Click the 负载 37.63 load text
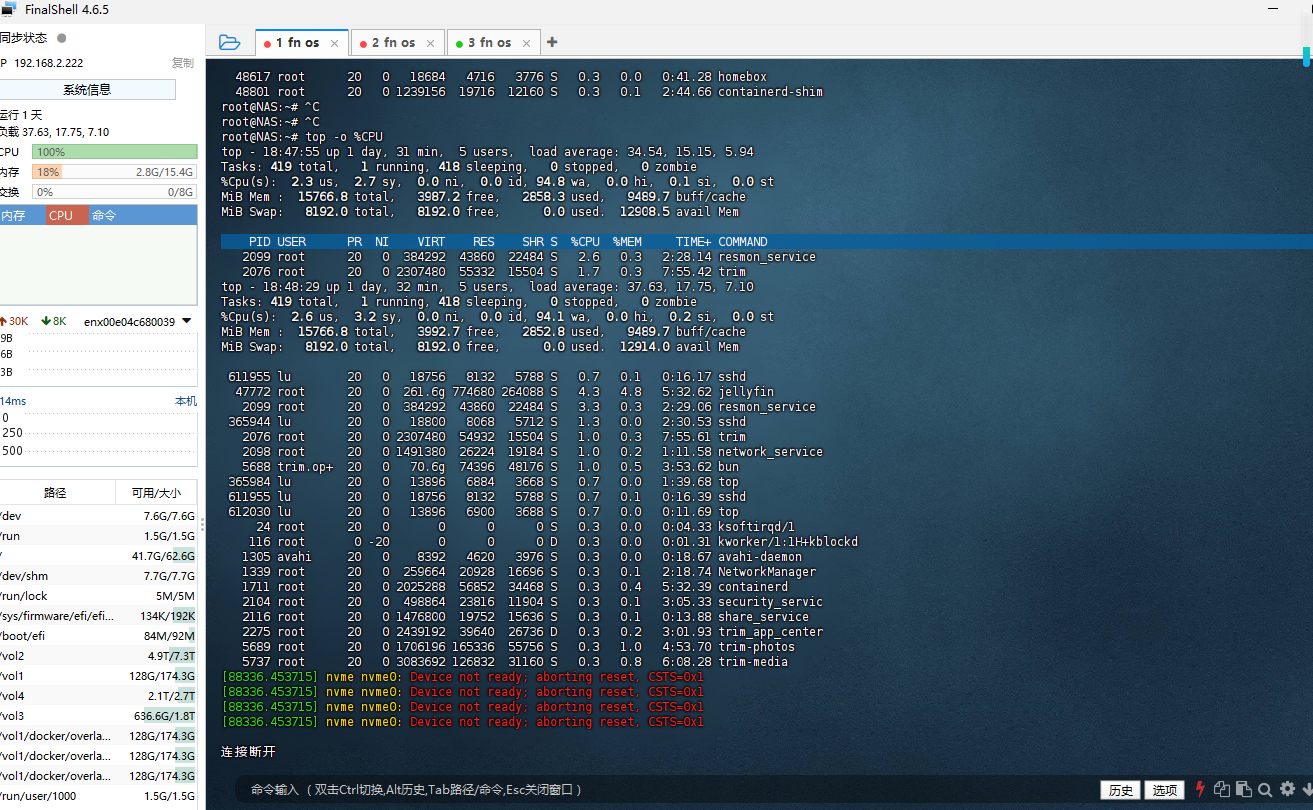The image size is (1313, 810). click(x=55, y=132)
